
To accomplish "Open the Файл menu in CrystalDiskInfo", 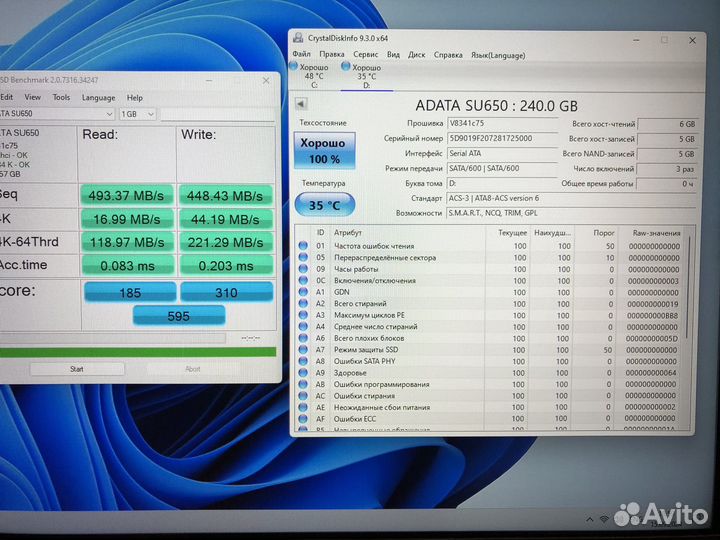I will pyautogui.click(x=301, y=54).
